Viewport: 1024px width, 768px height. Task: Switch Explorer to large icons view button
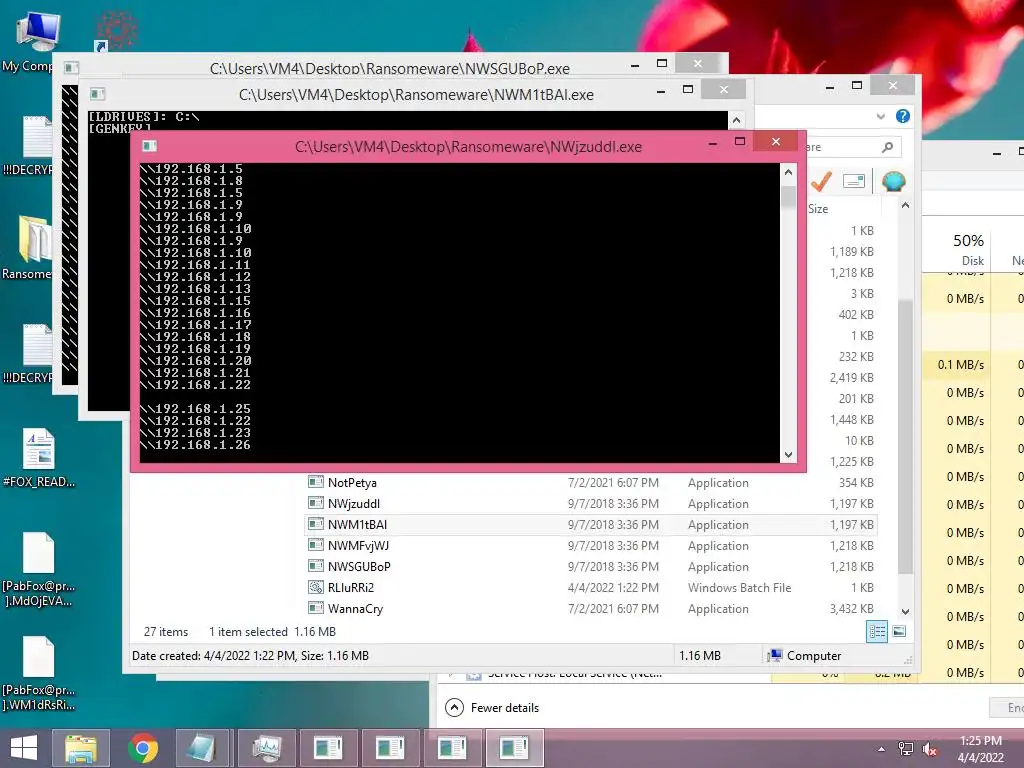click(x=899, y=631)
